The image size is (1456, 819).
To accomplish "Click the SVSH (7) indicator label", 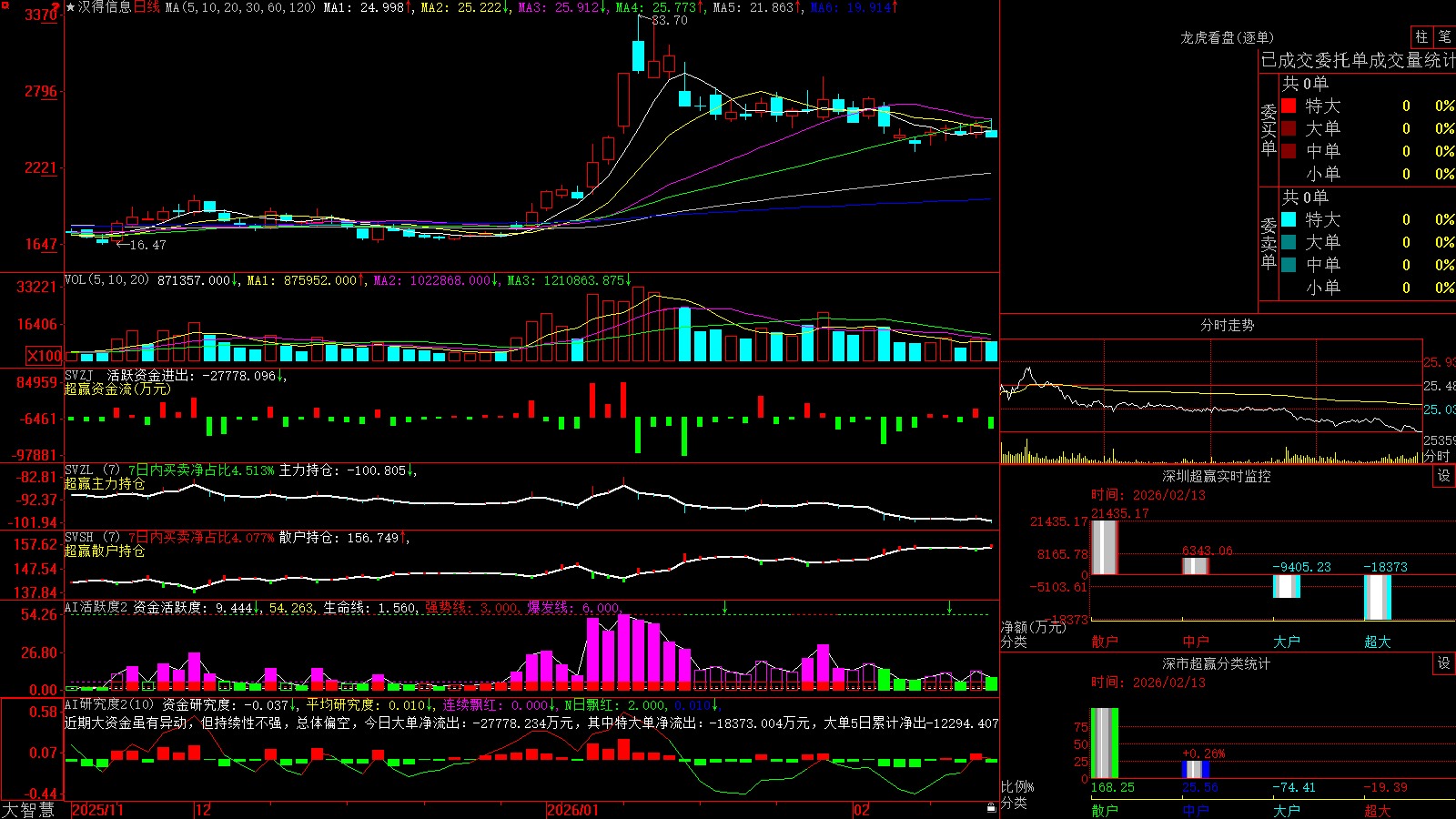I will (x=93, y=538).
